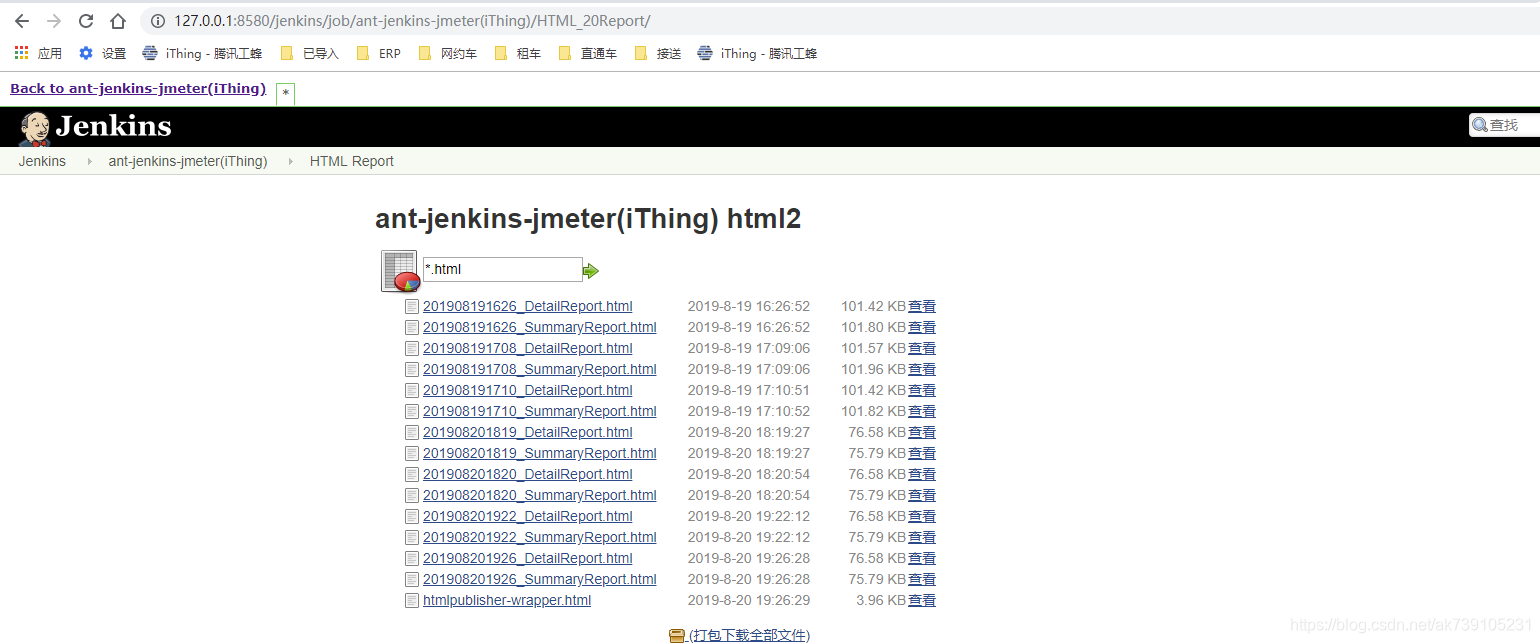Open the 应用 apps grid bookmark

click(38, 53)
